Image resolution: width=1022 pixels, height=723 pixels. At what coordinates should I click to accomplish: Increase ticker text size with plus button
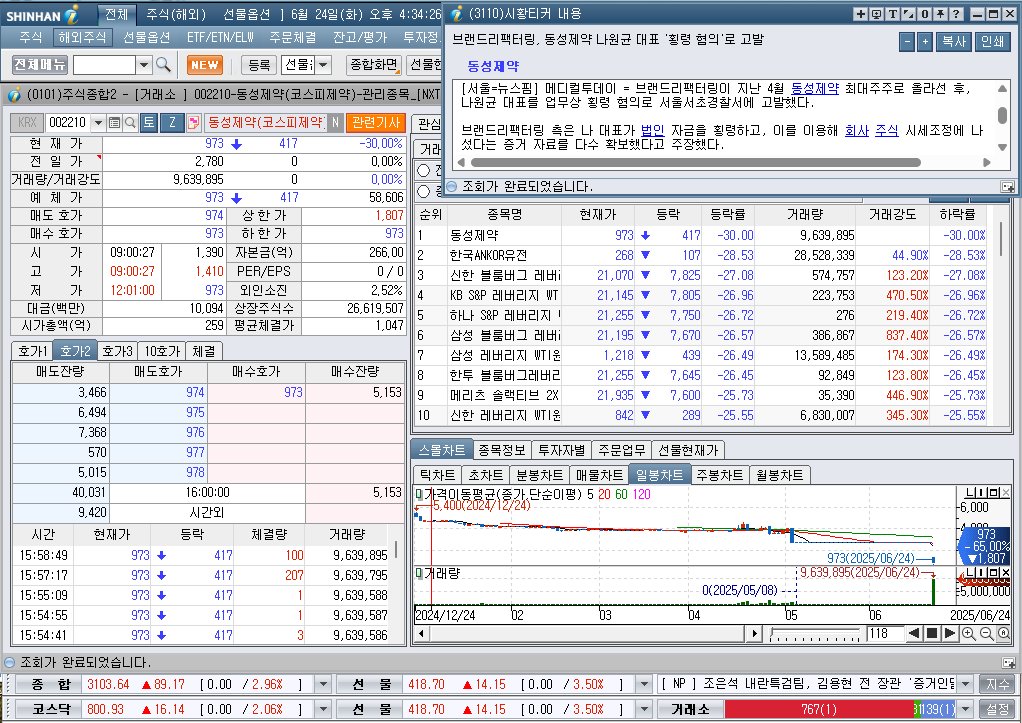pyautogui.click(x=924, y=42)
